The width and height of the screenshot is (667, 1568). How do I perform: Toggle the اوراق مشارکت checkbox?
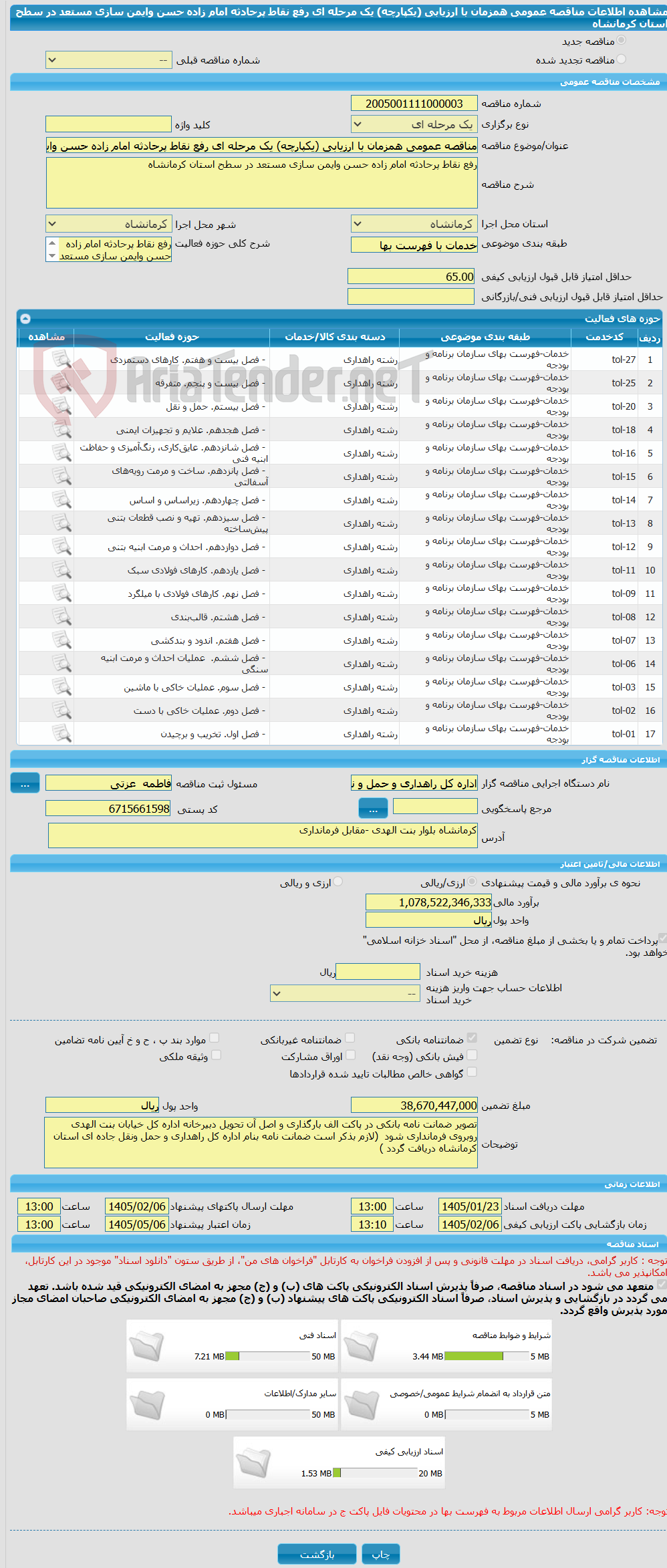point(350,1055)
